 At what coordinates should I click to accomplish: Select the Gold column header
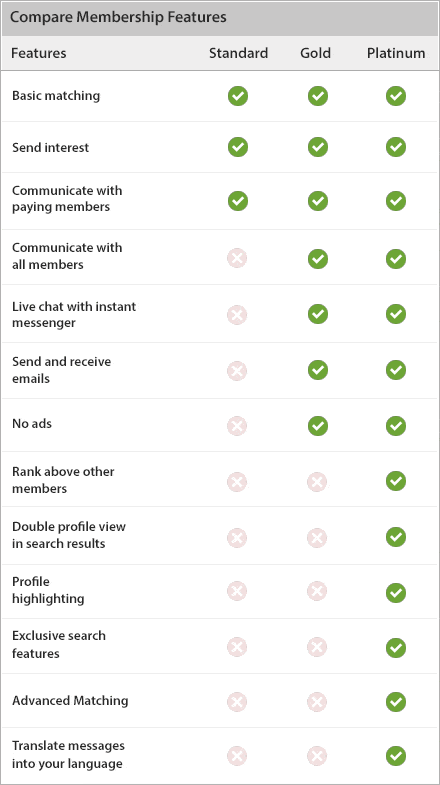[x=315, y=53]
